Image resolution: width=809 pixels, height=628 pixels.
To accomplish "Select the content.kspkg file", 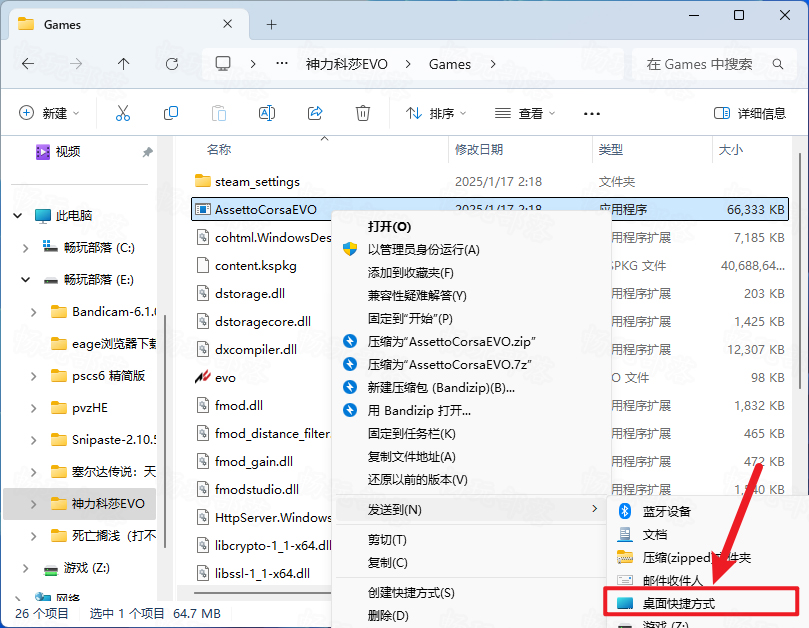I will pyautogui.click(x=255, y=266).
